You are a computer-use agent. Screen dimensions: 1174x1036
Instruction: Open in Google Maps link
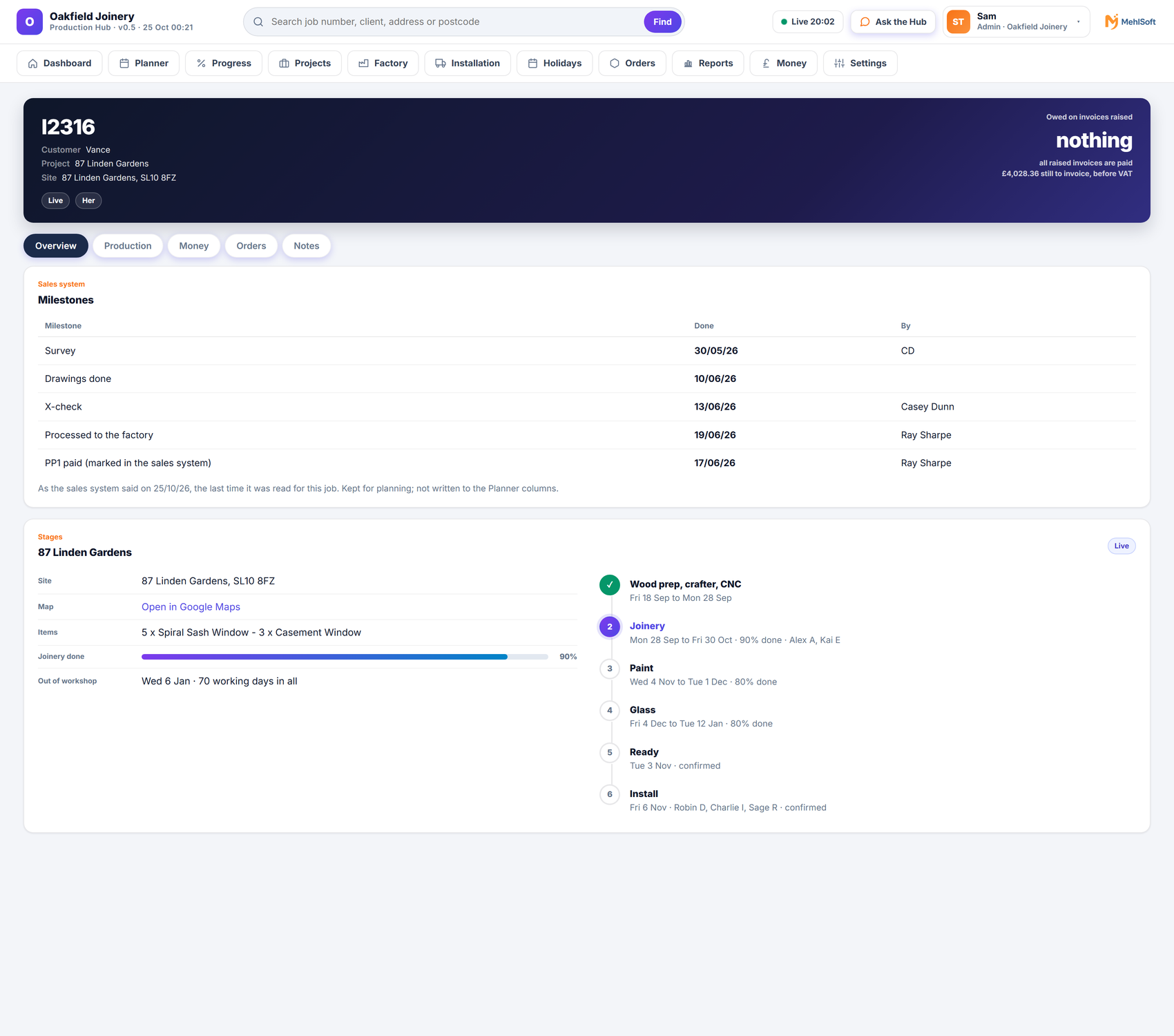pyautogui.click(x=191, y=607)
